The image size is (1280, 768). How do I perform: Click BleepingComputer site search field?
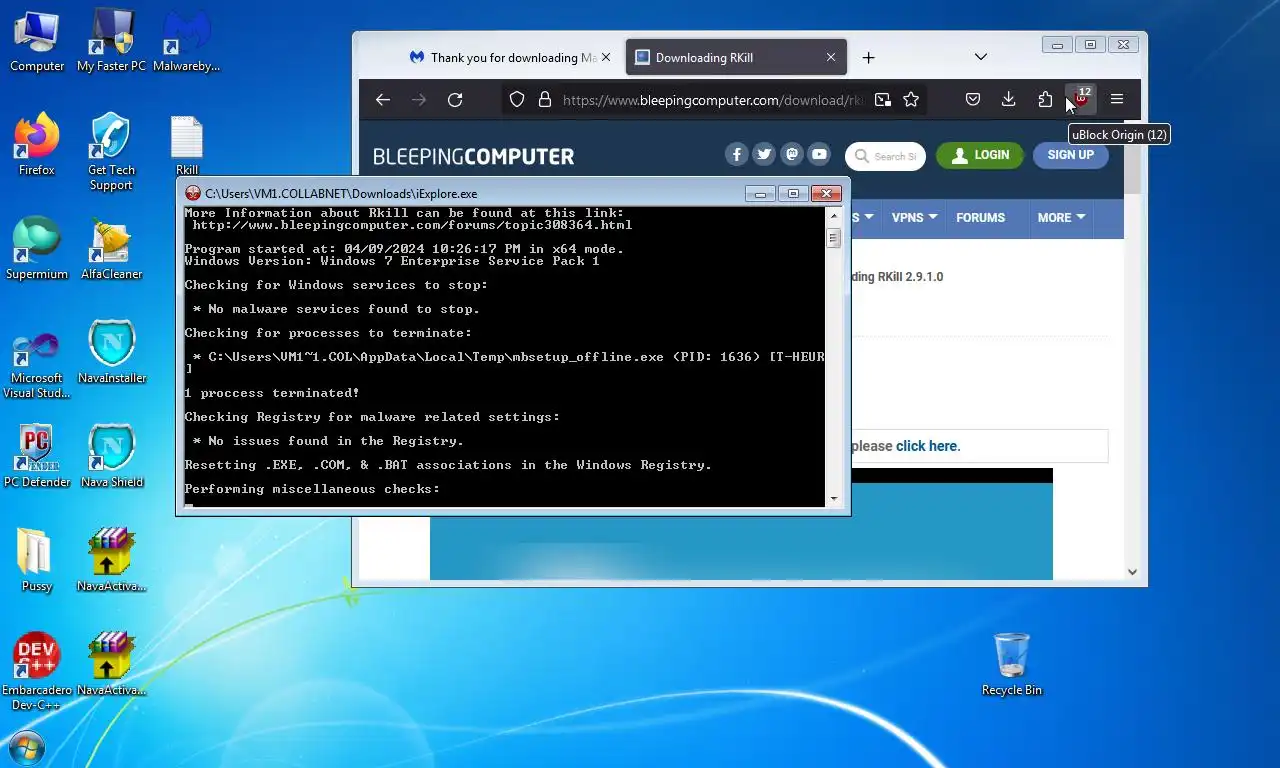(x=886, y=156)
